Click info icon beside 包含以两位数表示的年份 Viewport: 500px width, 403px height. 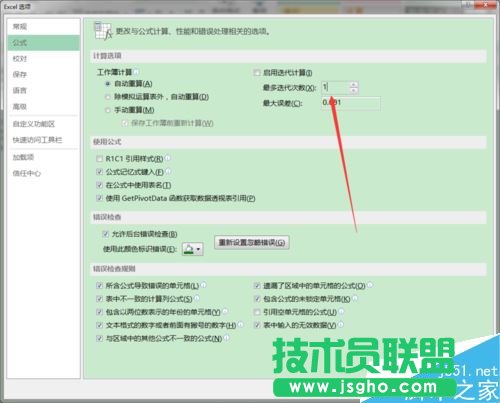coord(225,311)
